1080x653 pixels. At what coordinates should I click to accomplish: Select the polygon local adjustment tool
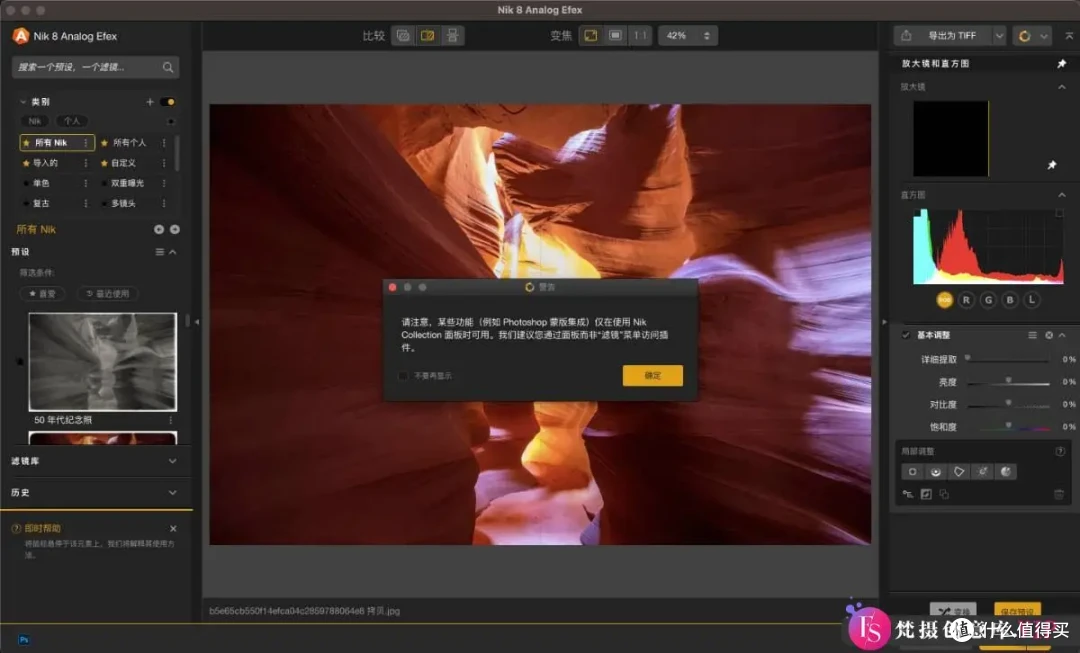pos(959,472)
